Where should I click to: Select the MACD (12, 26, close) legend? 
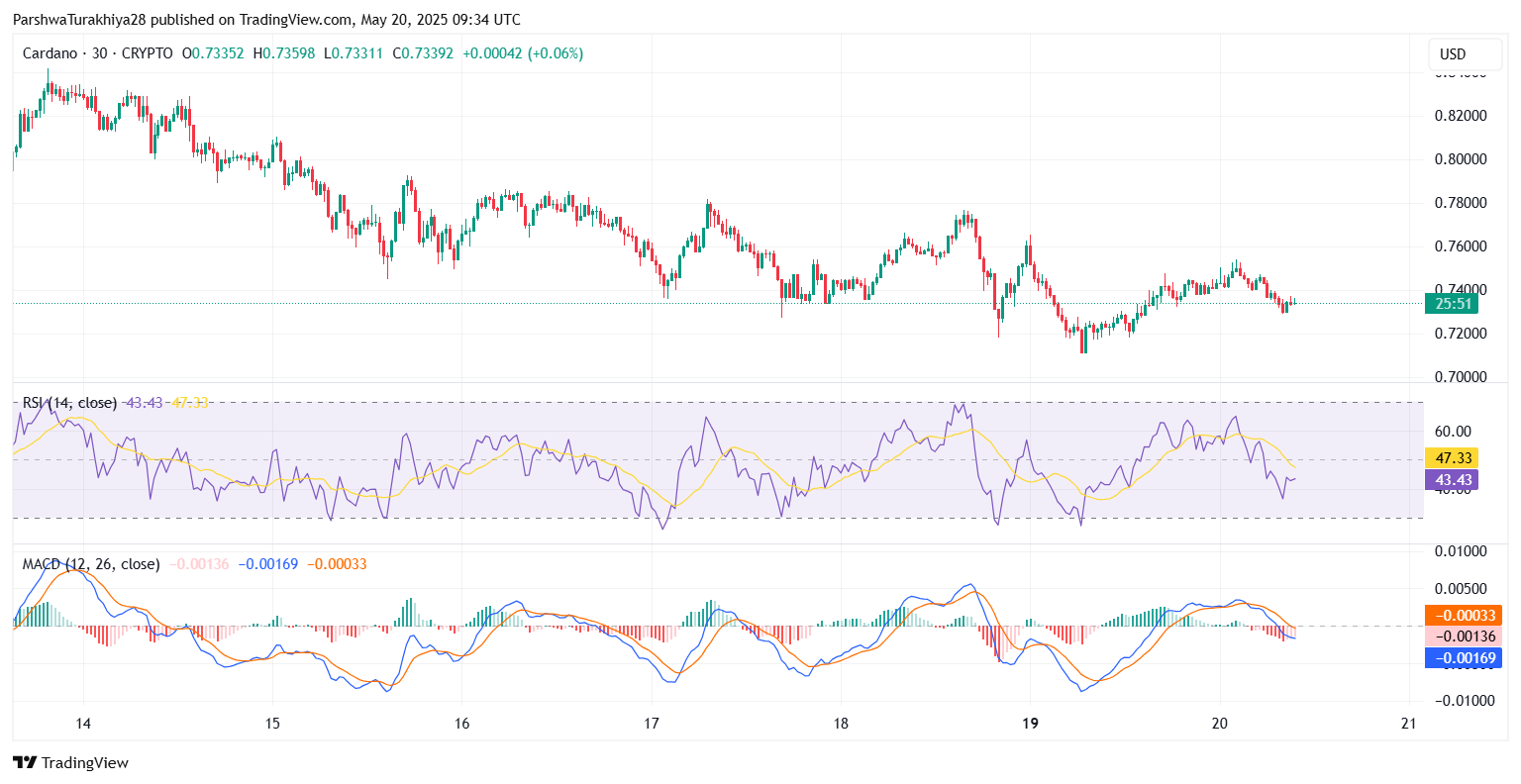pyautogui.click(x=91, y=564)
